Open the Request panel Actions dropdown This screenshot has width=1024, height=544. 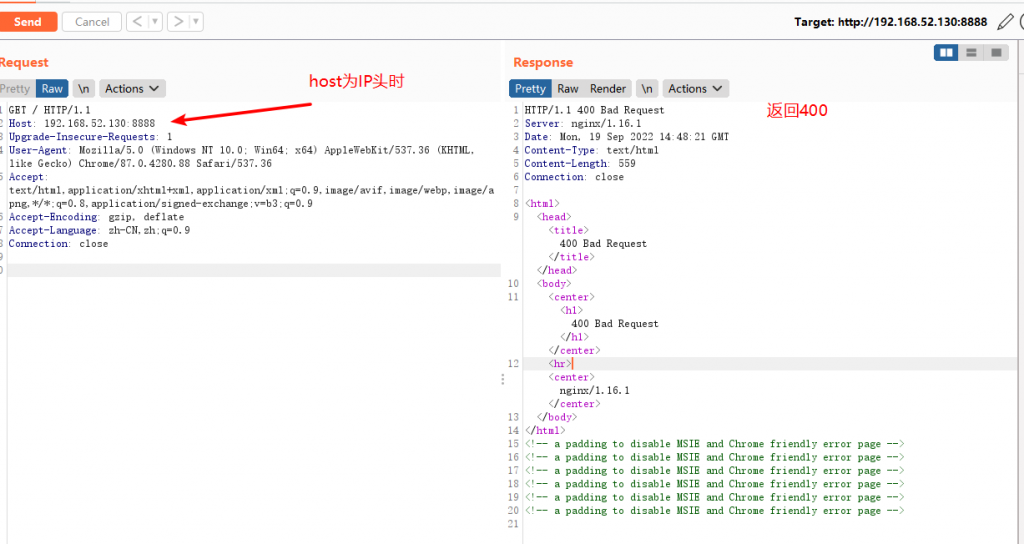tap(132, 89)
